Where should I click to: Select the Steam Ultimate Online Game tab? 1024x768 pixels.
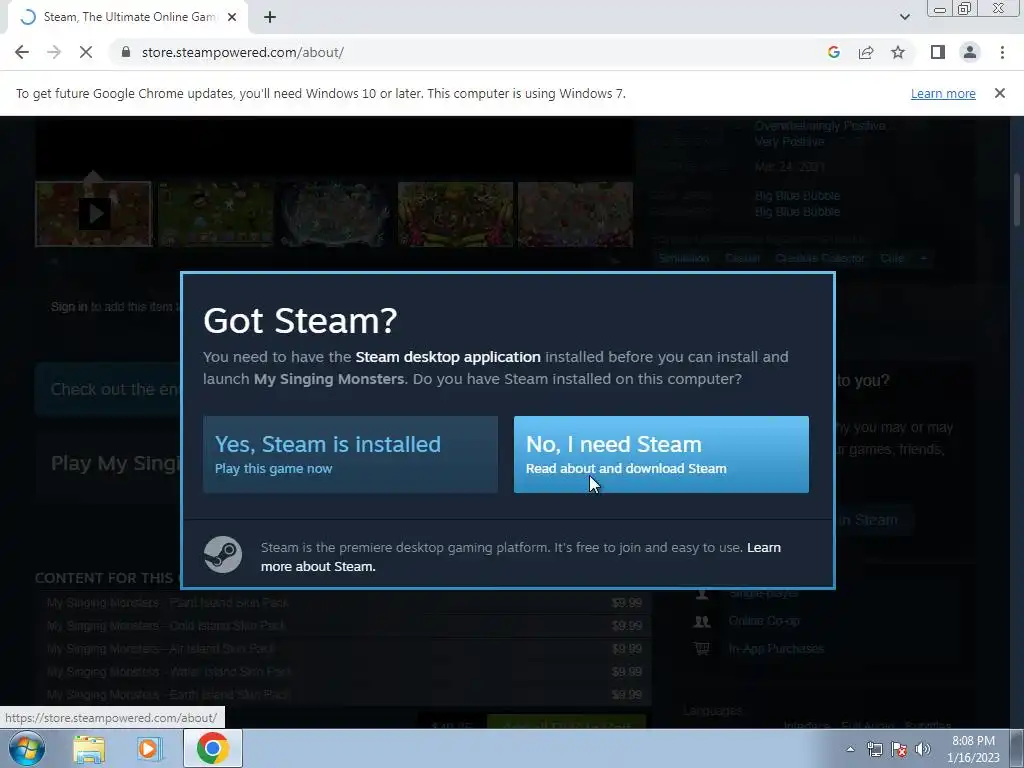coord(127,18)
